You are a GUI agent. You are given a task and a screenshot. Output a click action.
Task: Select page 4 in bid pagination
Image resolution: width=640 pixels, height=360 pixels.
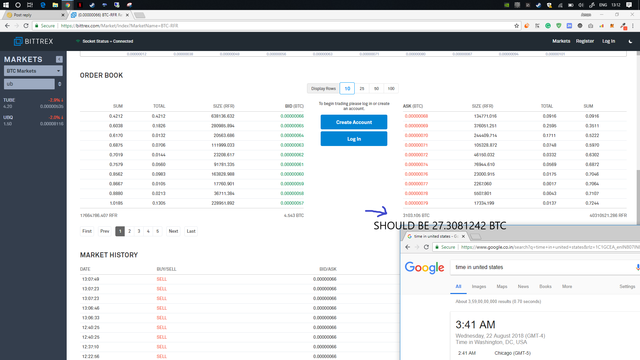[x=148, y=231]
